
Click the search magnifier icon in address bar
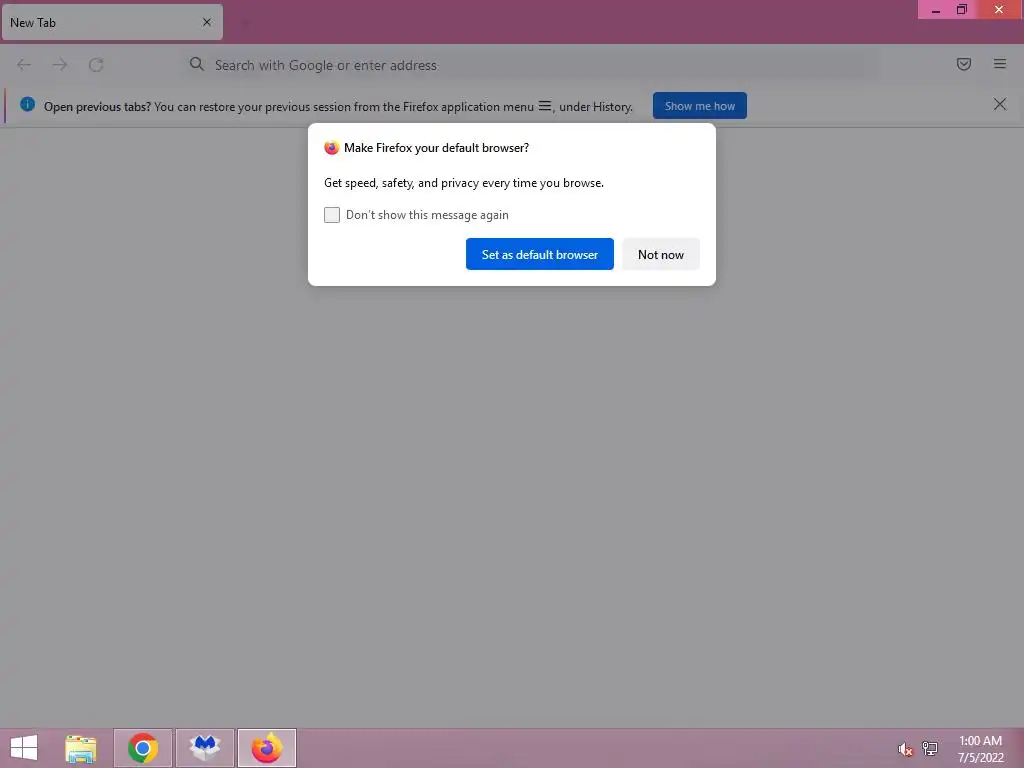(197, 64)
